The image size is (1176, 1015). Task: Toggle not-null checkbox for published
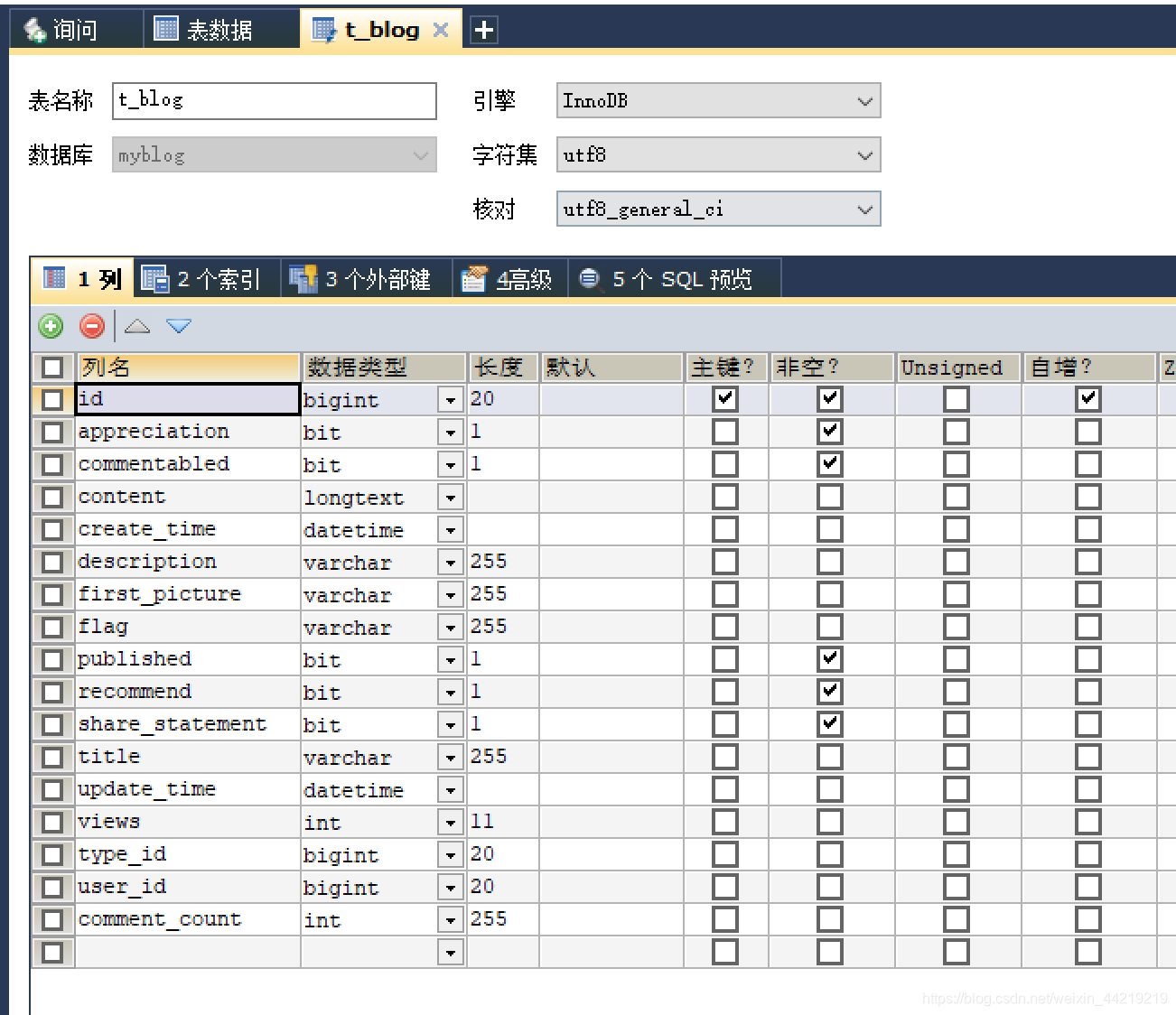point(830,659)
